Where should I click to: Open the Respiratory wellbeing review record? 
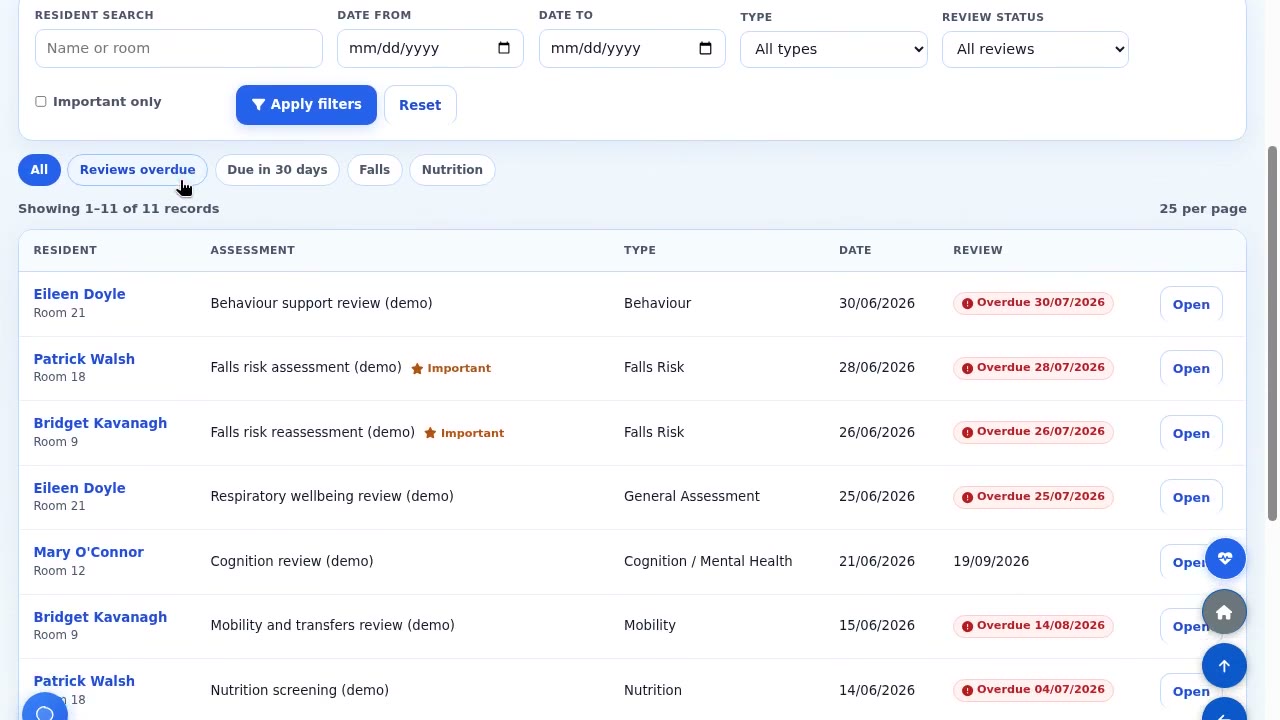pos(1191,497)
